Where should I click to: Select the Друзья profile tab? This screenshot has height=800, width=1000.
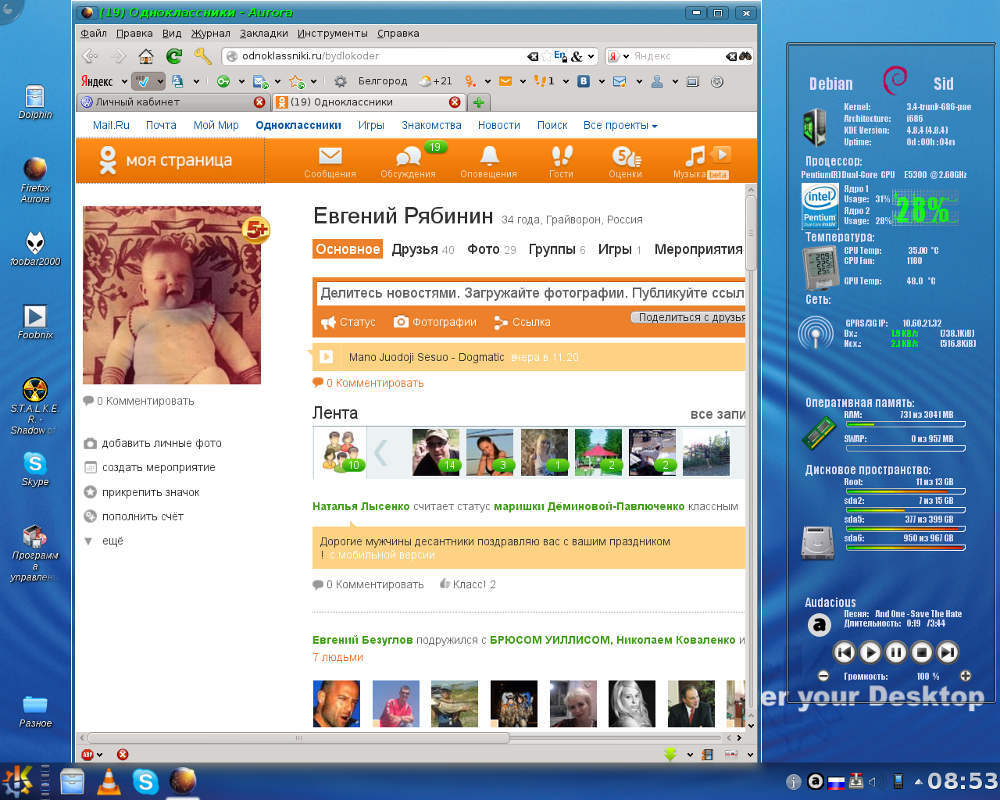click(423, 249)
